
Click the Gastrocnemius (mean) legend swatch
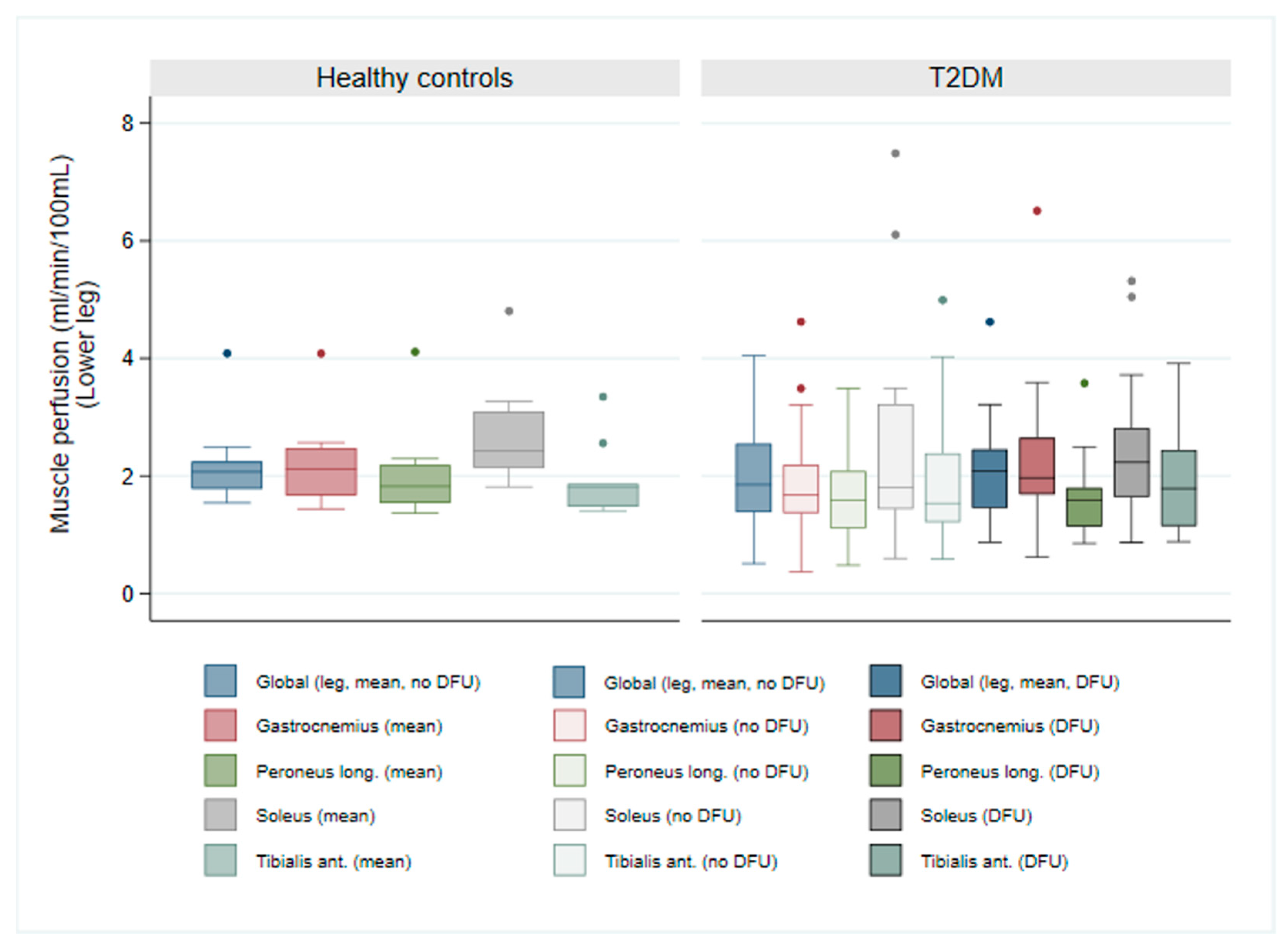[x=220, y=725]
